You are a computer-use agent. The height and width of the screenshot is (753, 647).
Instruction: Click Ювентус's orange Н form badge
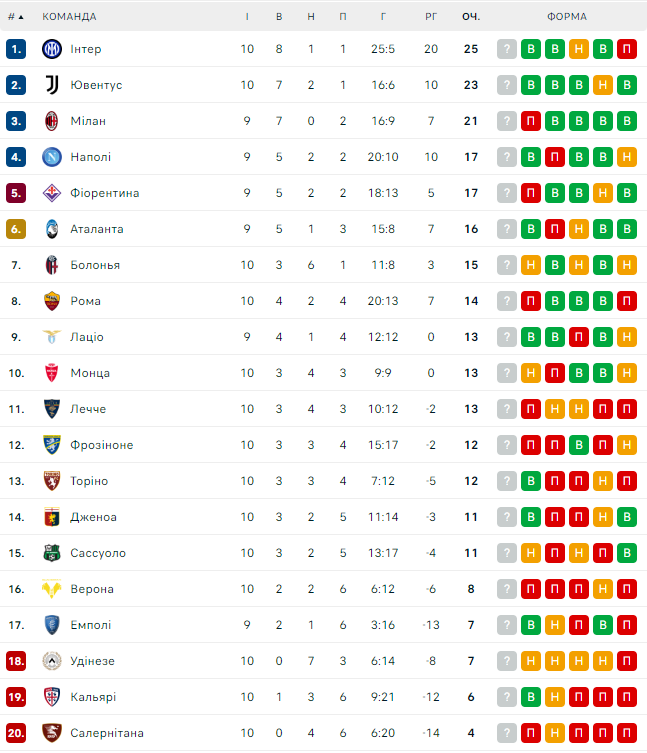tap(603, 85)
